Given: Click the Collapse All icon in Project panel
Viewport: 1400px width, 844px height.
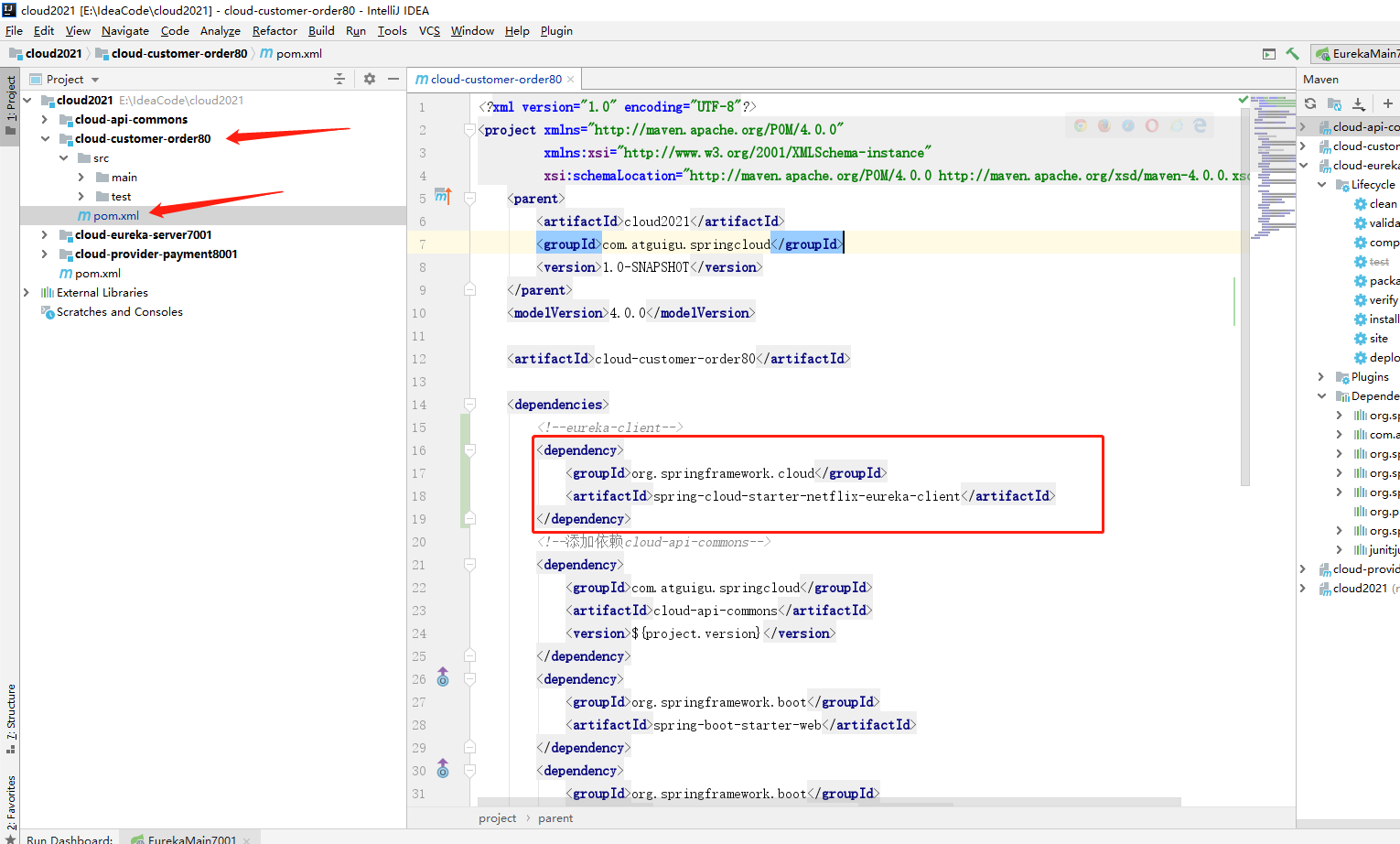Looking at the screenshot, I should click(x=339, y=79).
